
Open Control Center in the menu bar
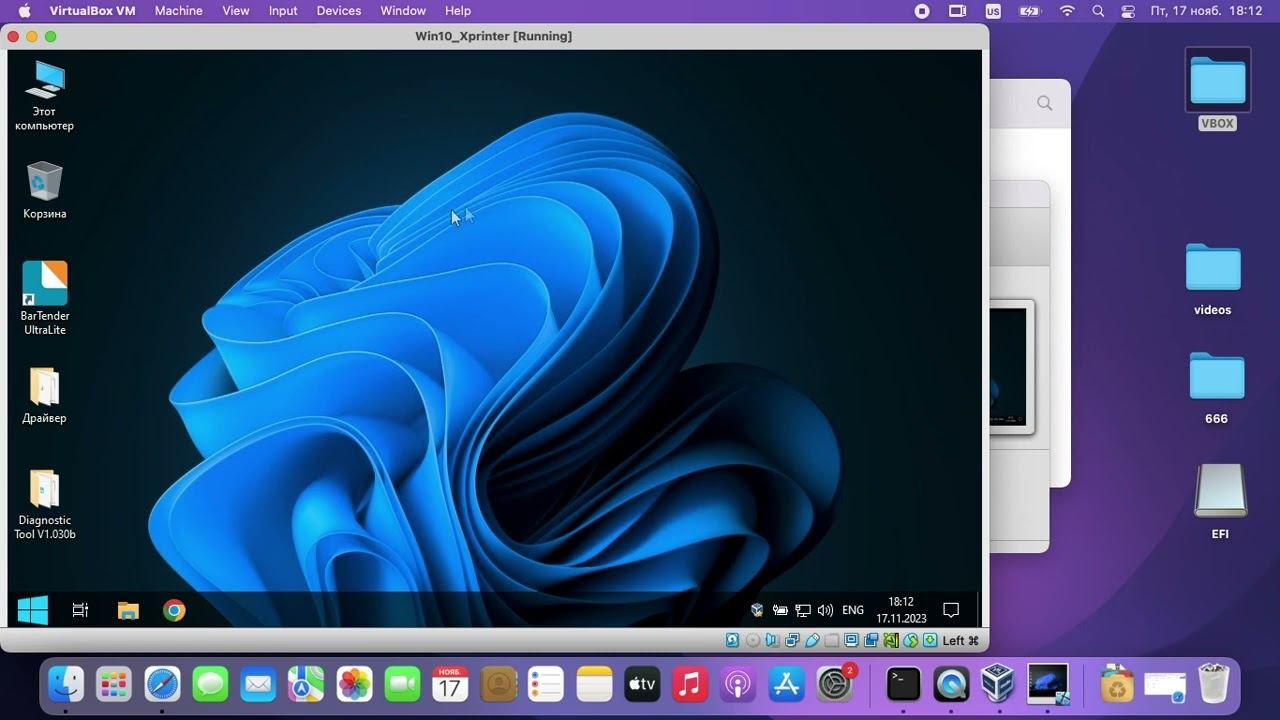[x=1128, y=11]
